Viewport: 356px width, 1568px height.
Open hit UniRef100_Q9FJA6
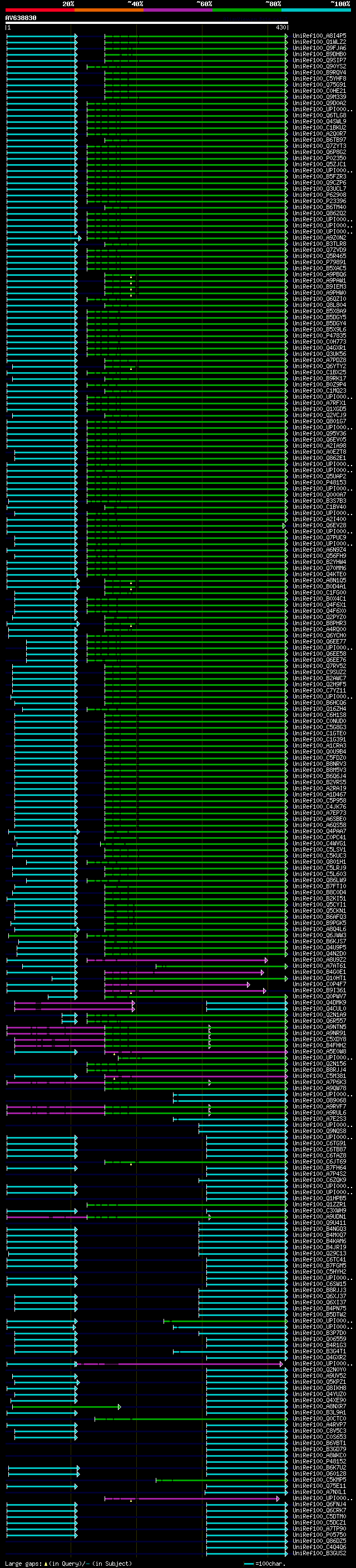tap(319, 48)
